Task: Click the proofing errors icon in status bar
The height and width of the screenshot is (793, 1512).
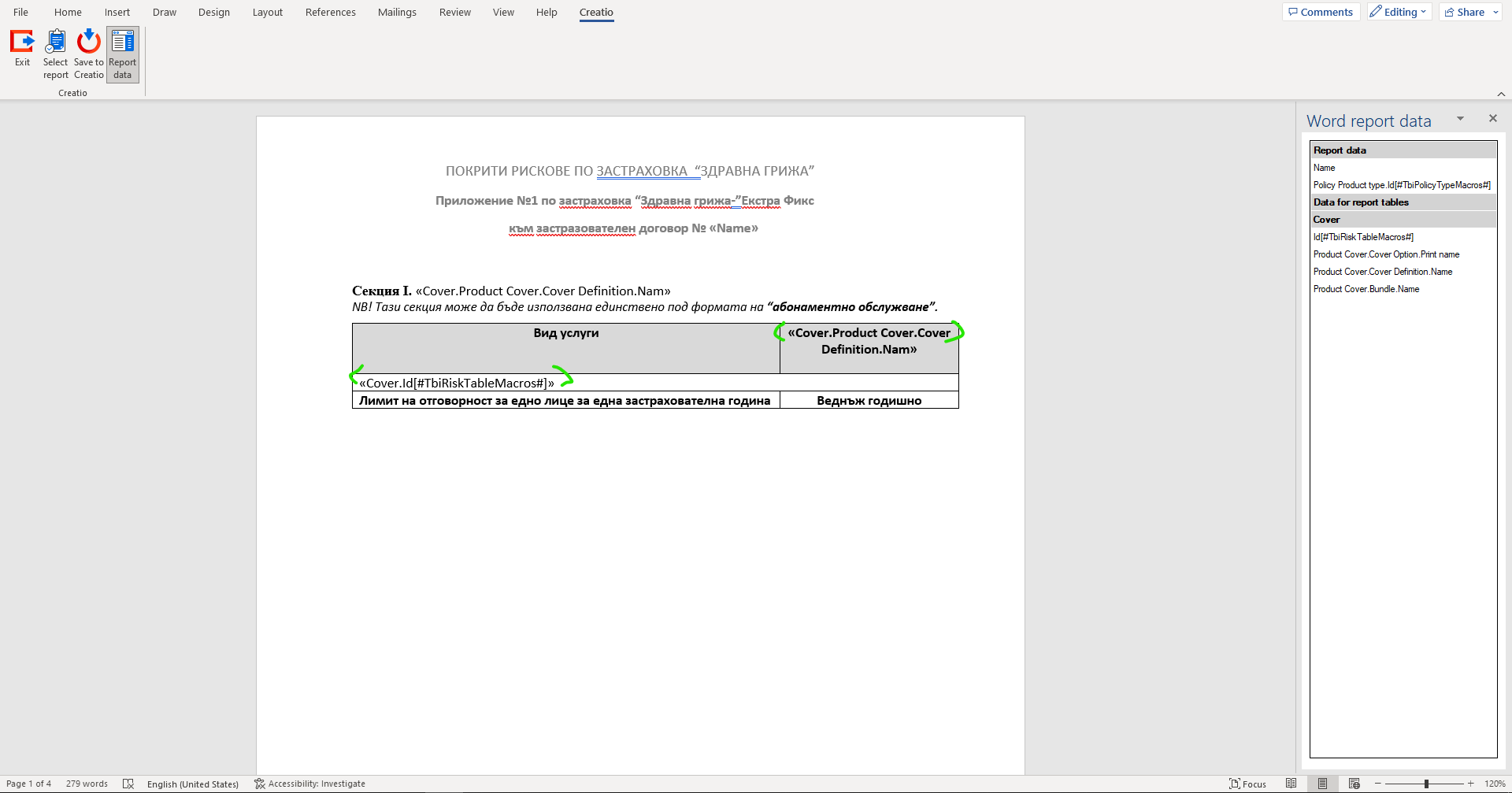Action: [x=128, y=784]
